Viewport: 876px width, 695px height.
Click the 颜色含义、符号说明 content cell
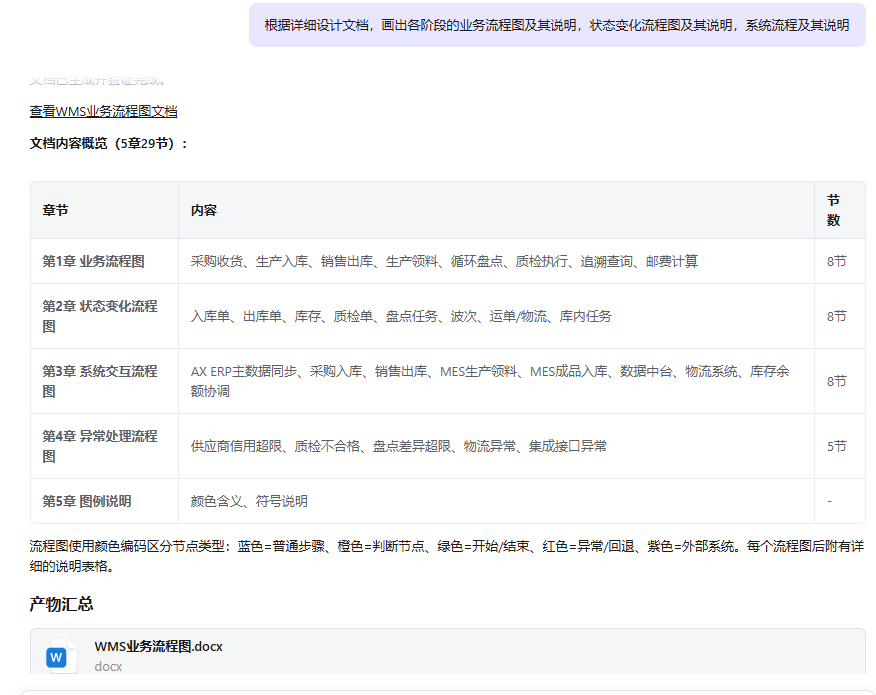(249, 501)
